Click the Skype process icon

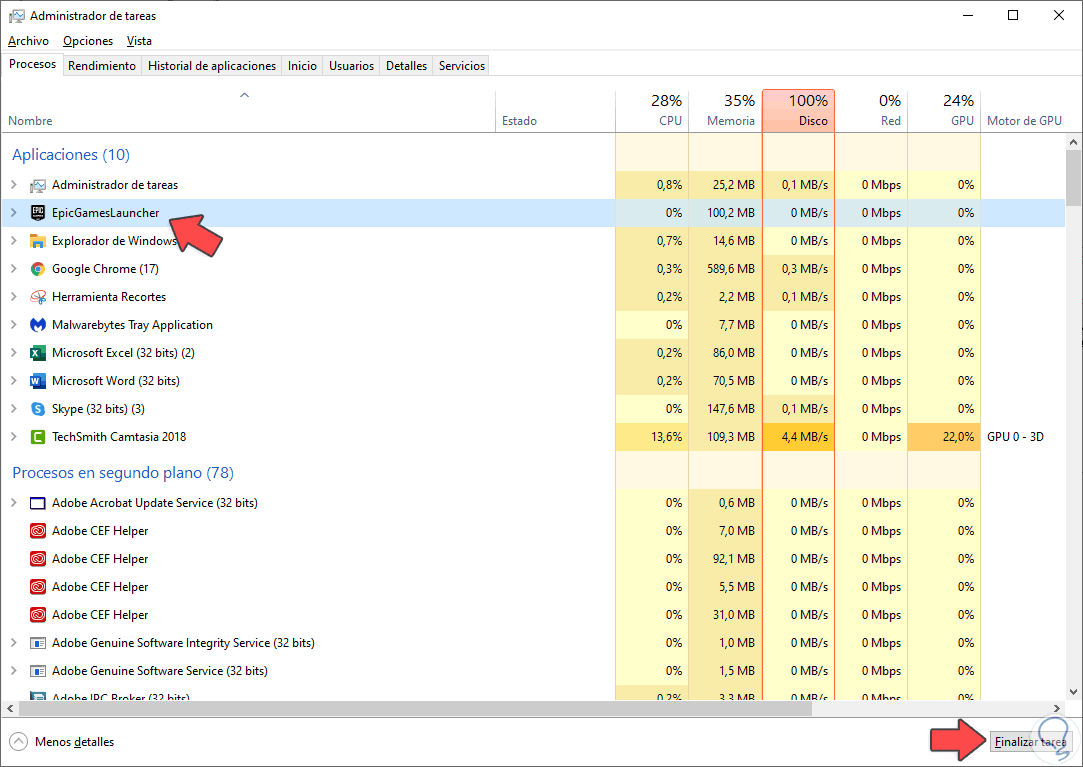pos(38,409)
